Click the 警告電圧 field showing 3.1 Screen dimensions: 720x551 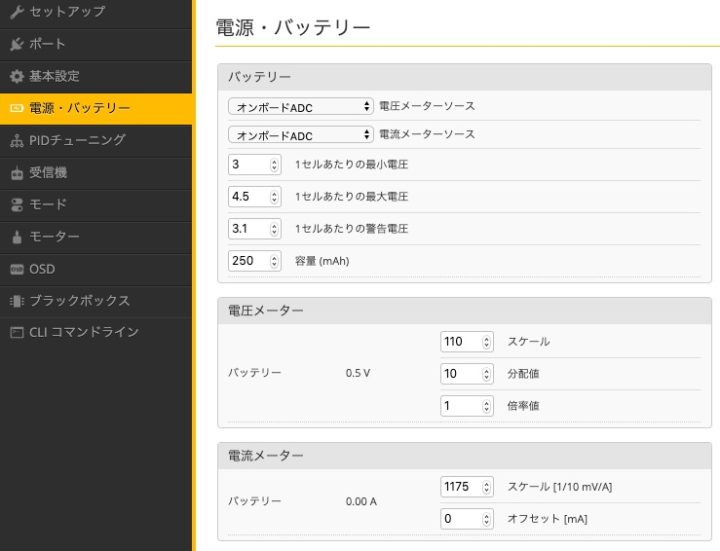[248, 229]
